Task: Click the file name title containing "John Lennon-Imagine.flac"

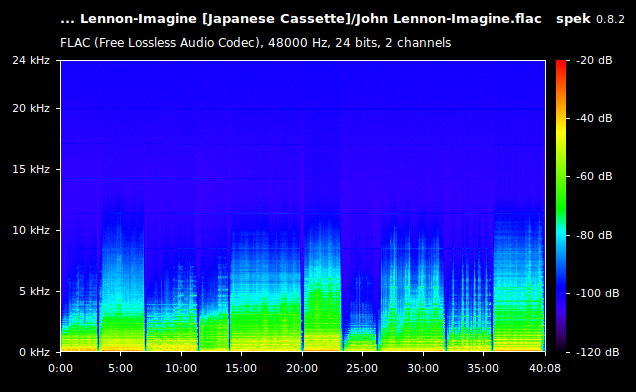Action: [x=301, y=19]
